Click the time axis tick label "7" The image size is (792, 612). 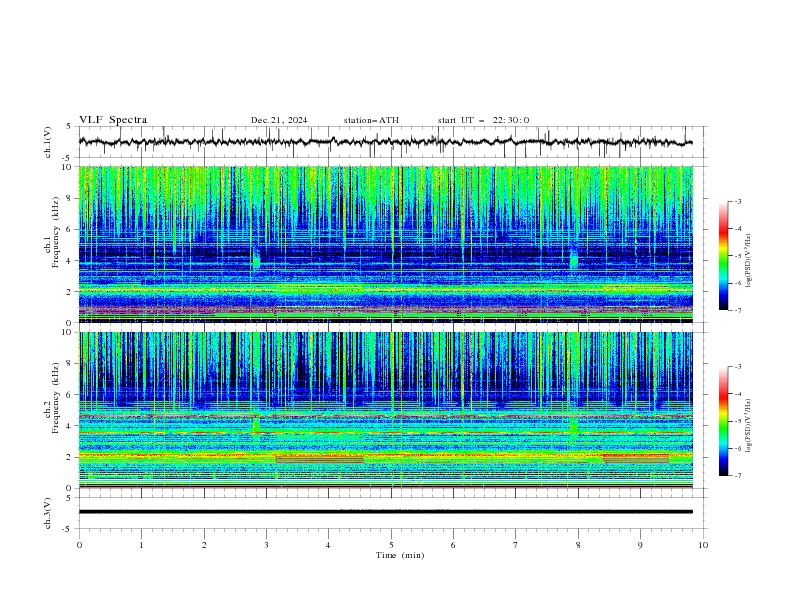516,545
